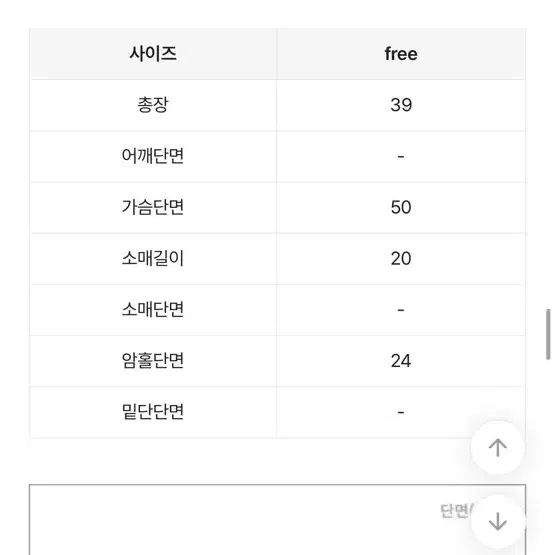Click the 소매길이 row label
This screenshot has height=555, width=555.
pyautogui.click(x=153, y=258)
